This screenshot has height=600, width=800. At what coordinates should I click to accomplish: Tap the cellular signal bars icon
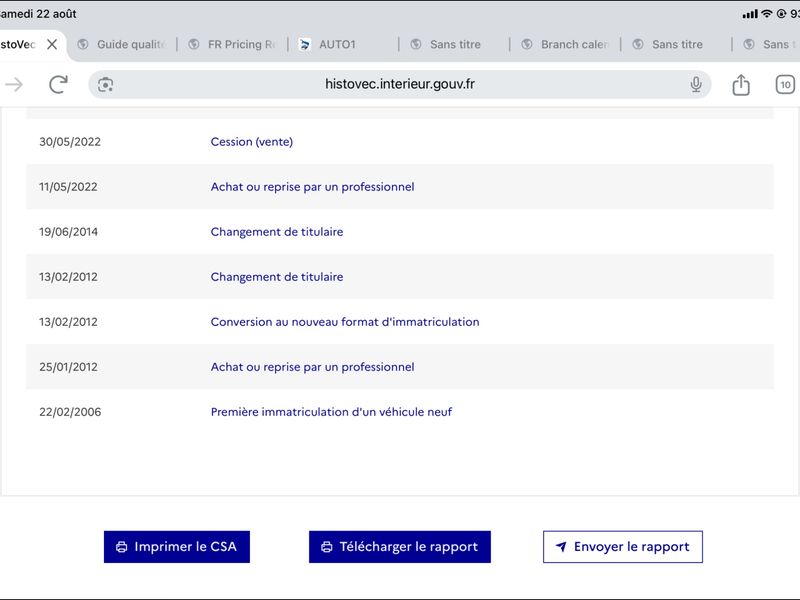(750, 14)
